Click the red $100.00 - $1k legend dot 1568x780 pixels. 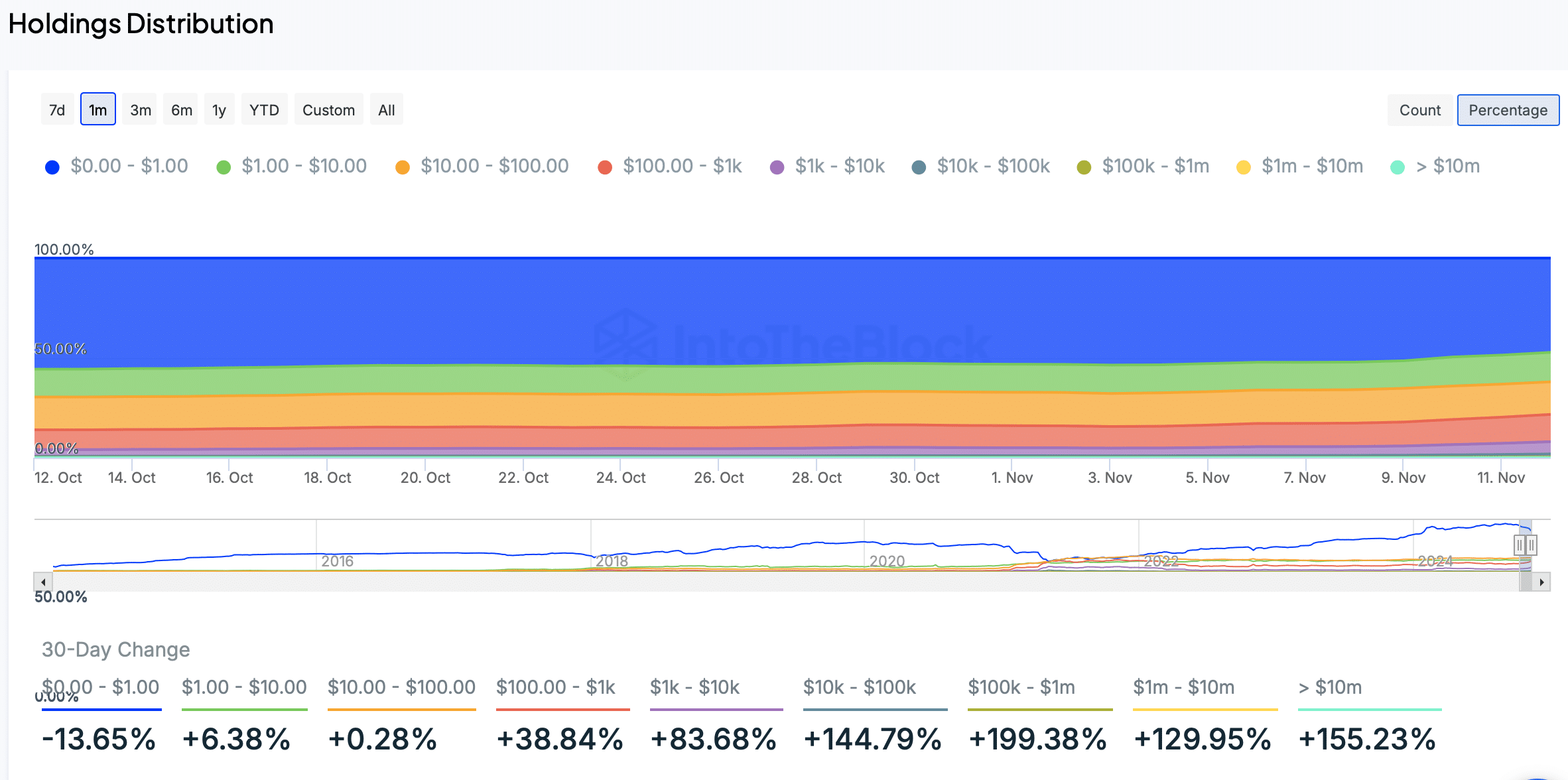coord(604,167)
